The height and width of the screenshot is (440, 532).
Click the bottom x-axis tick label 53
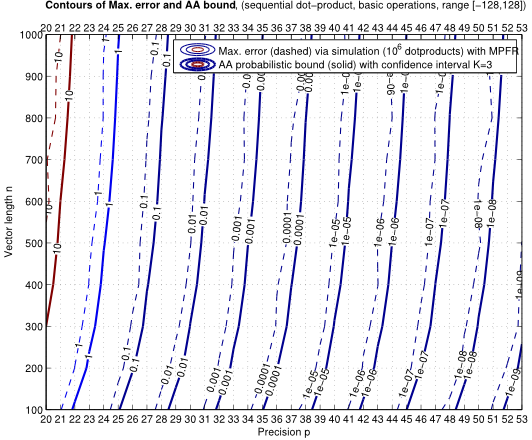pyautogui.click(x=522, y=419)
